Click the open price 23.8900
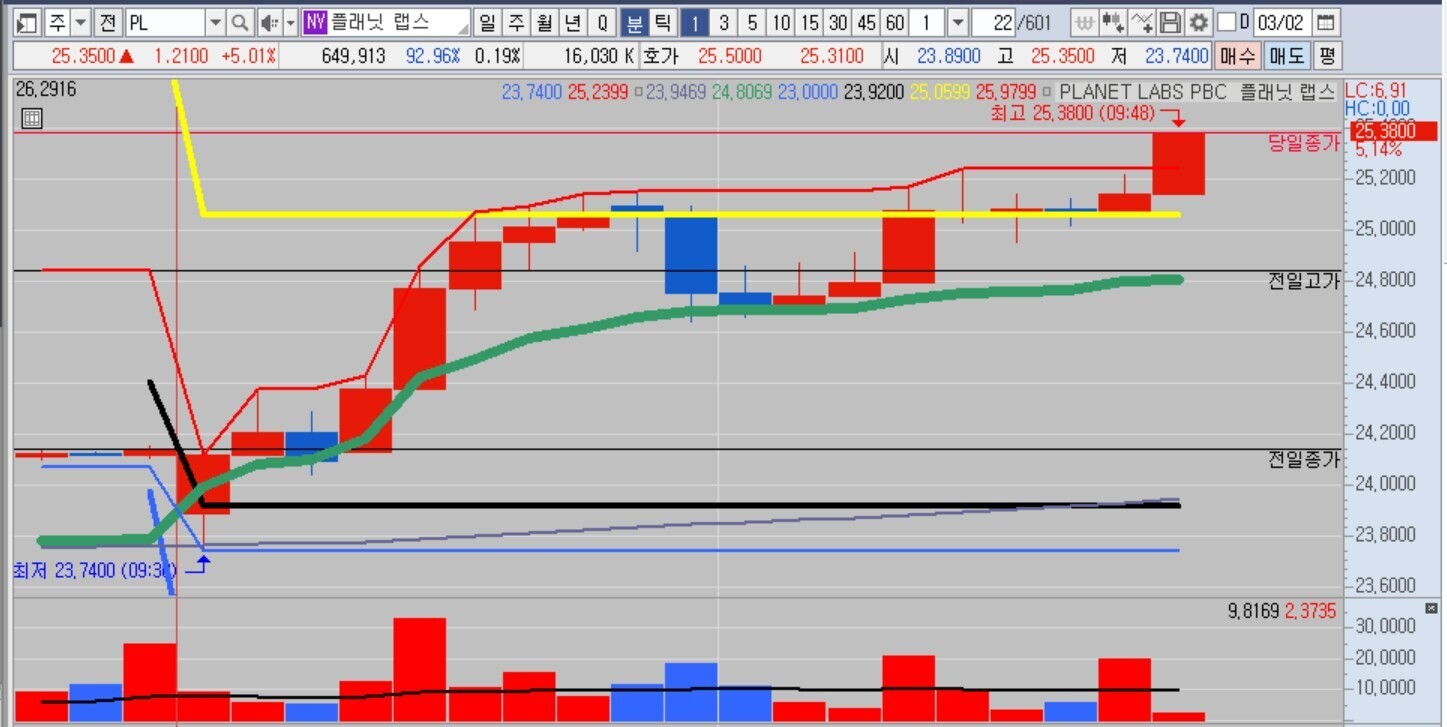Image resolution: width=1447 pixels, height=727 pixels. tap(949, 56)
